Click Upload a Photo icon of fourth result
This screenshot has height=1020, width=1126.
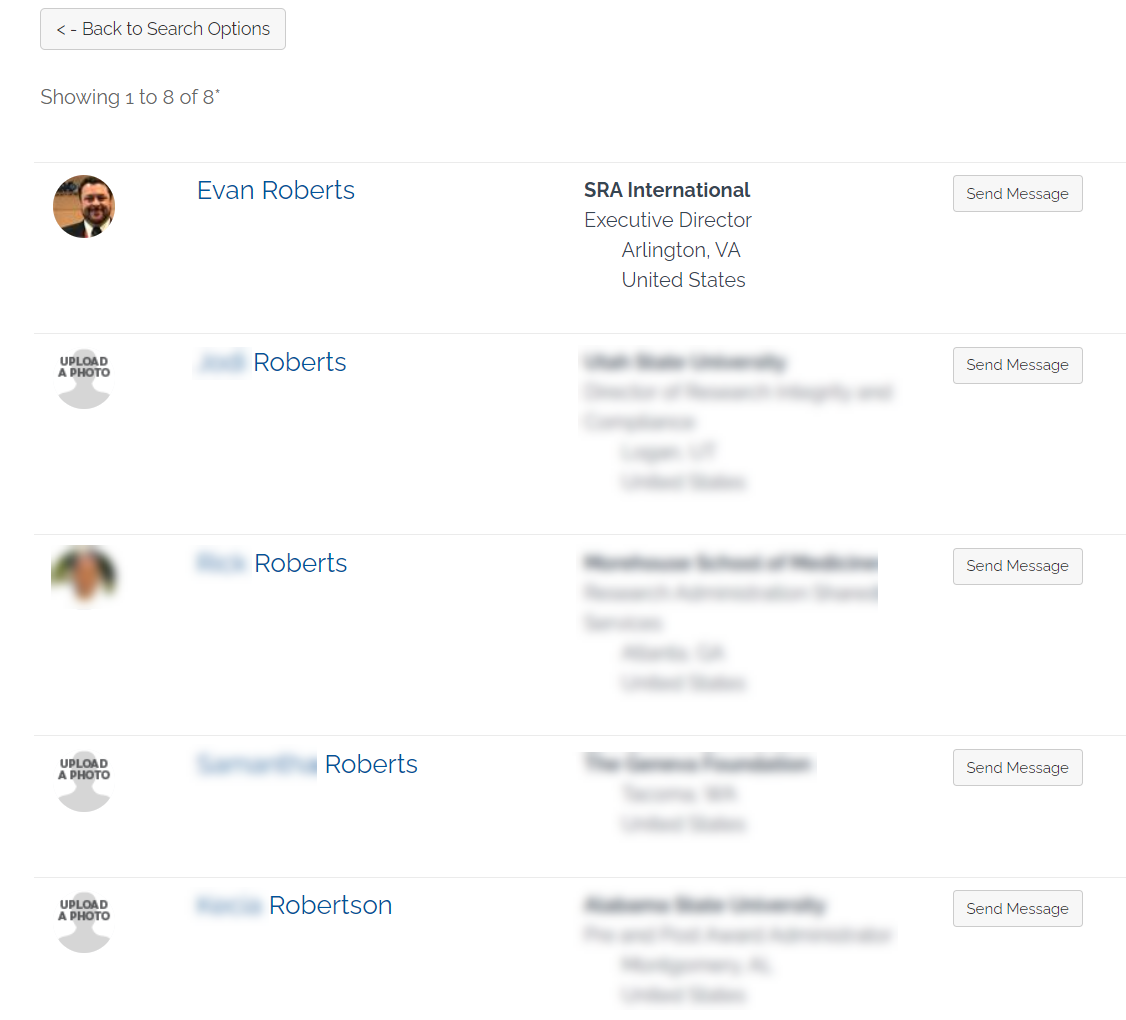coord(84,782)
